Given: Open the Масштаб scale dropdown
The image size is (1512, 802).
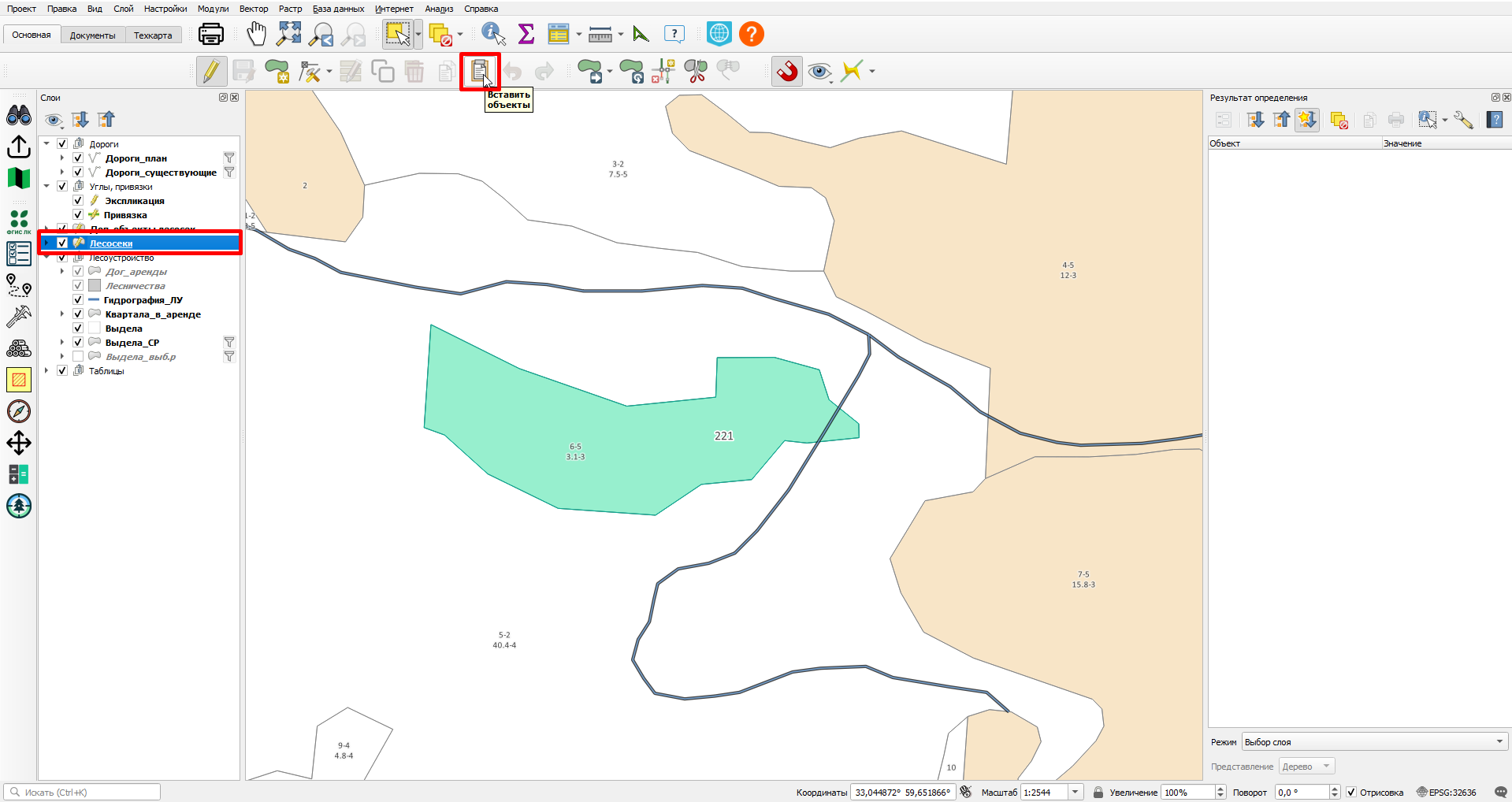Looking at the screenshot, I should tap(1075, 793).
